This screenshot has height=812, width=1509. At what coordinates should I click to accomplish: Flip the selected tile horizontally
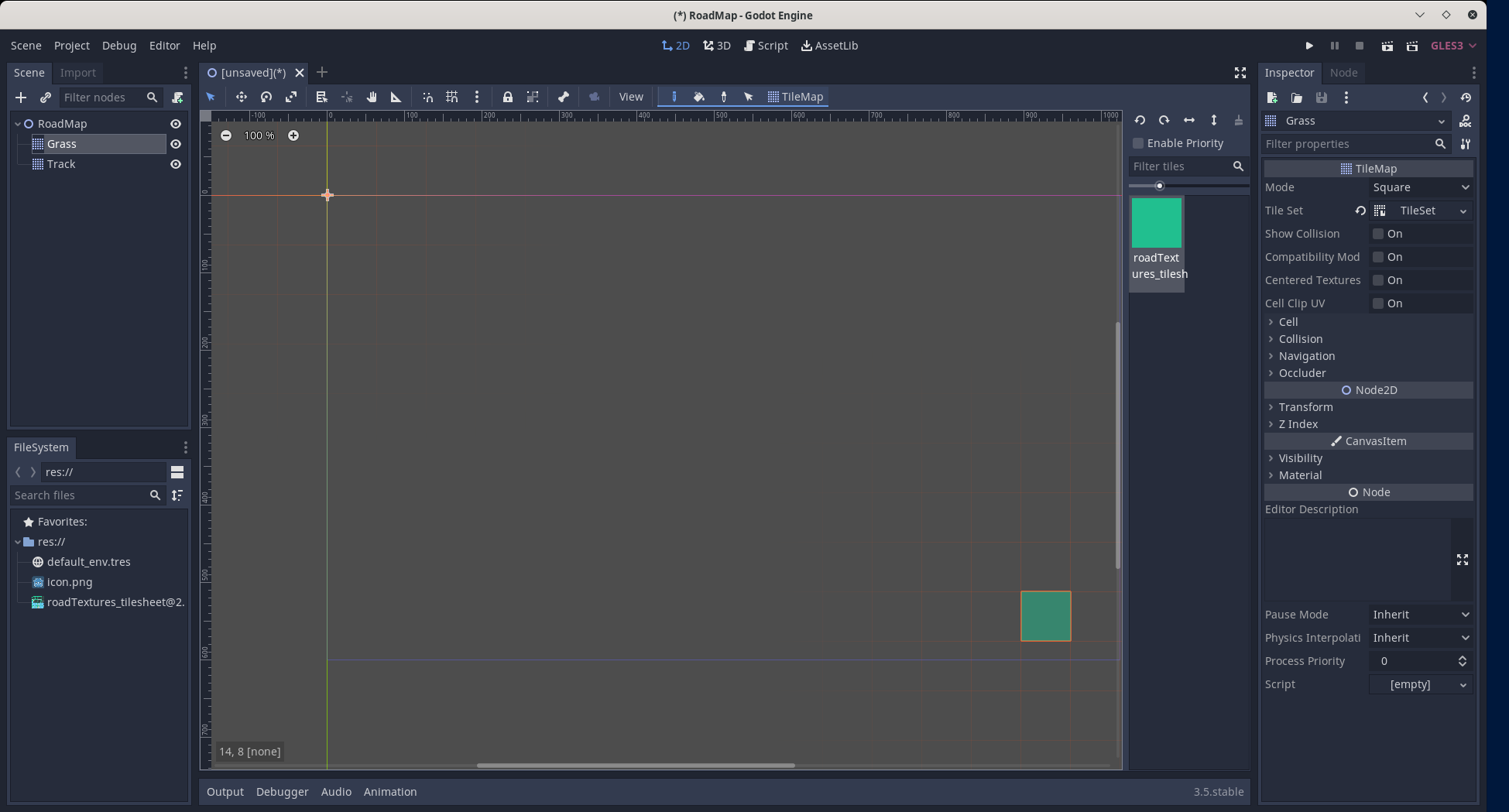1189,121
